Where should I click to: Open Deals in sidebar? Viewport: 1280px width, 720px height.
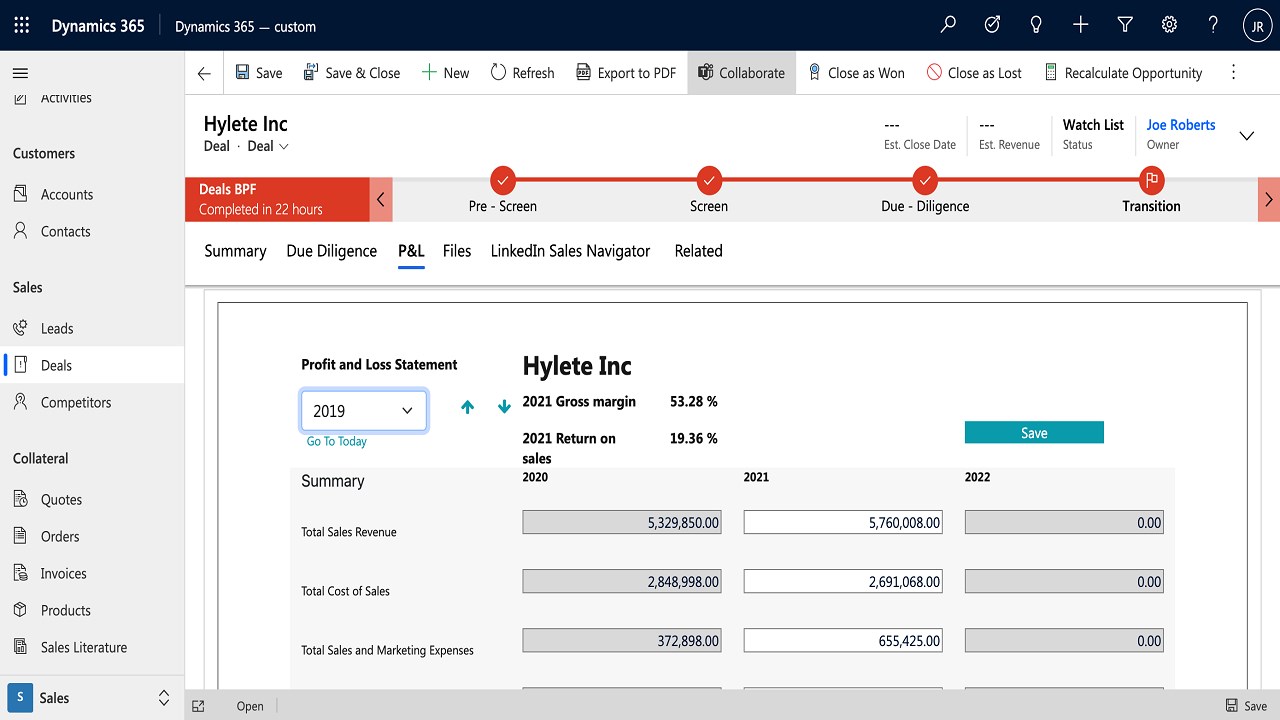[92, 365]
